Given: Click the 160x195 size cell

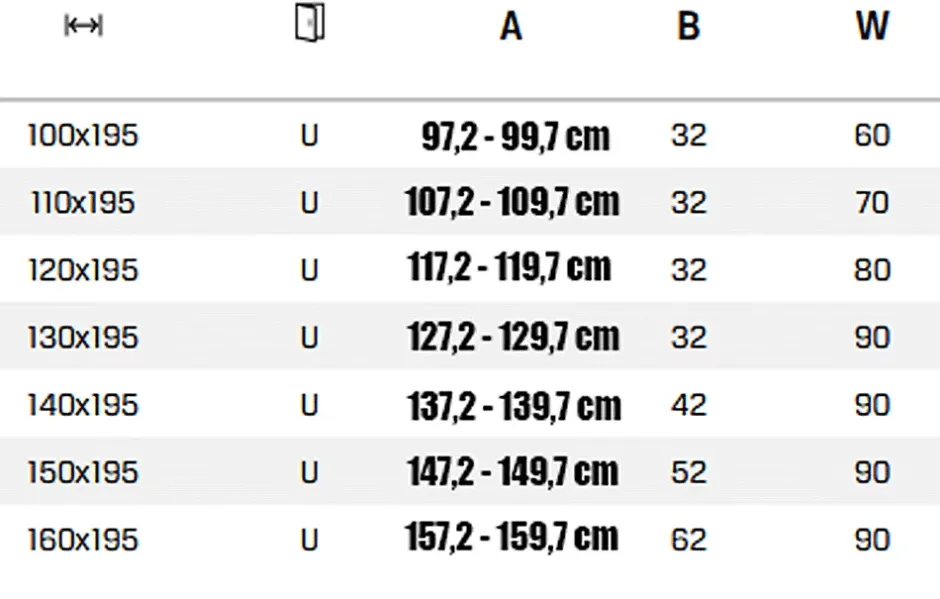Looking at the screenshot, I should coord(83,540).
